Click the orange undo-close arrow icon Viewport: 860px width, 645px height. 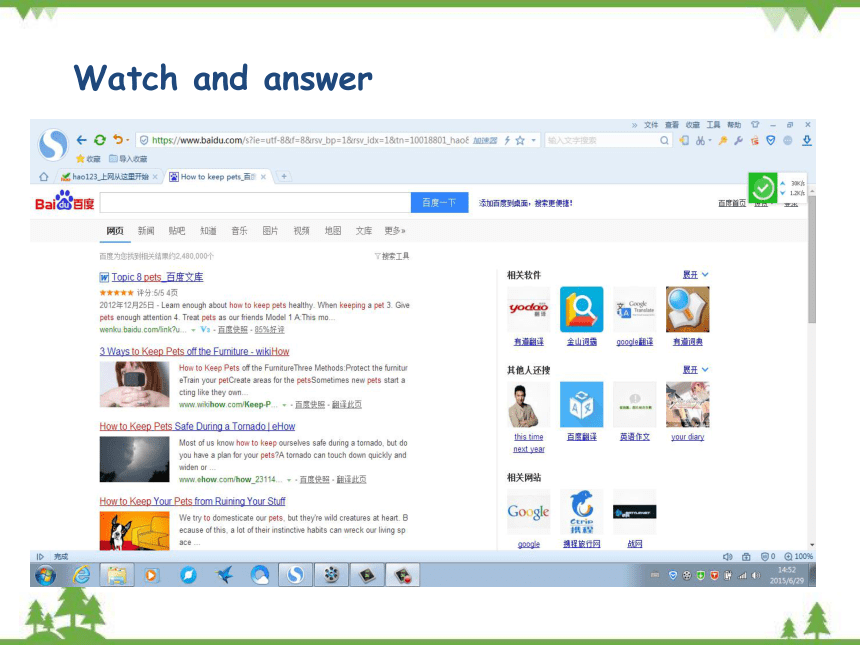(117, 140)
